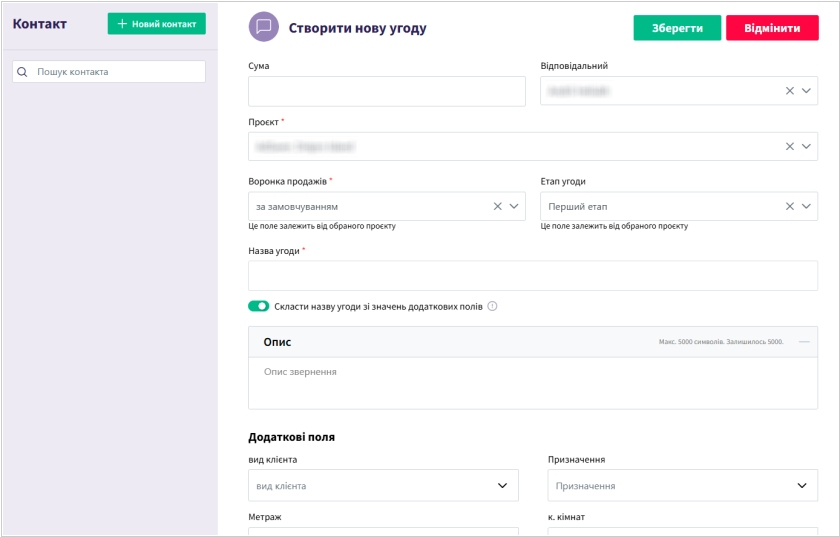Open the Призначення dropdown
840x537 pixels.
pyautogui.click(x=682, y=486)
